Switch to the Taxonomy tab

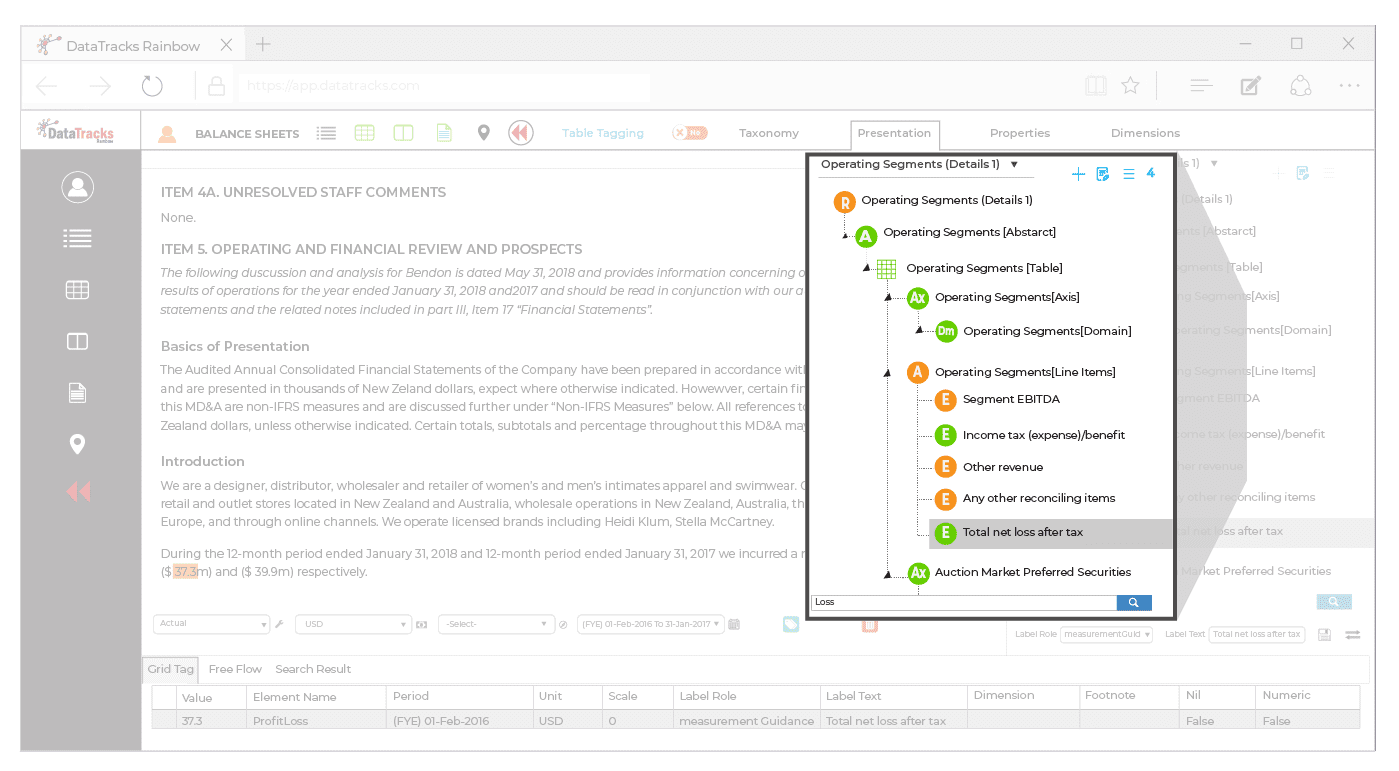(x=769, y=133)
